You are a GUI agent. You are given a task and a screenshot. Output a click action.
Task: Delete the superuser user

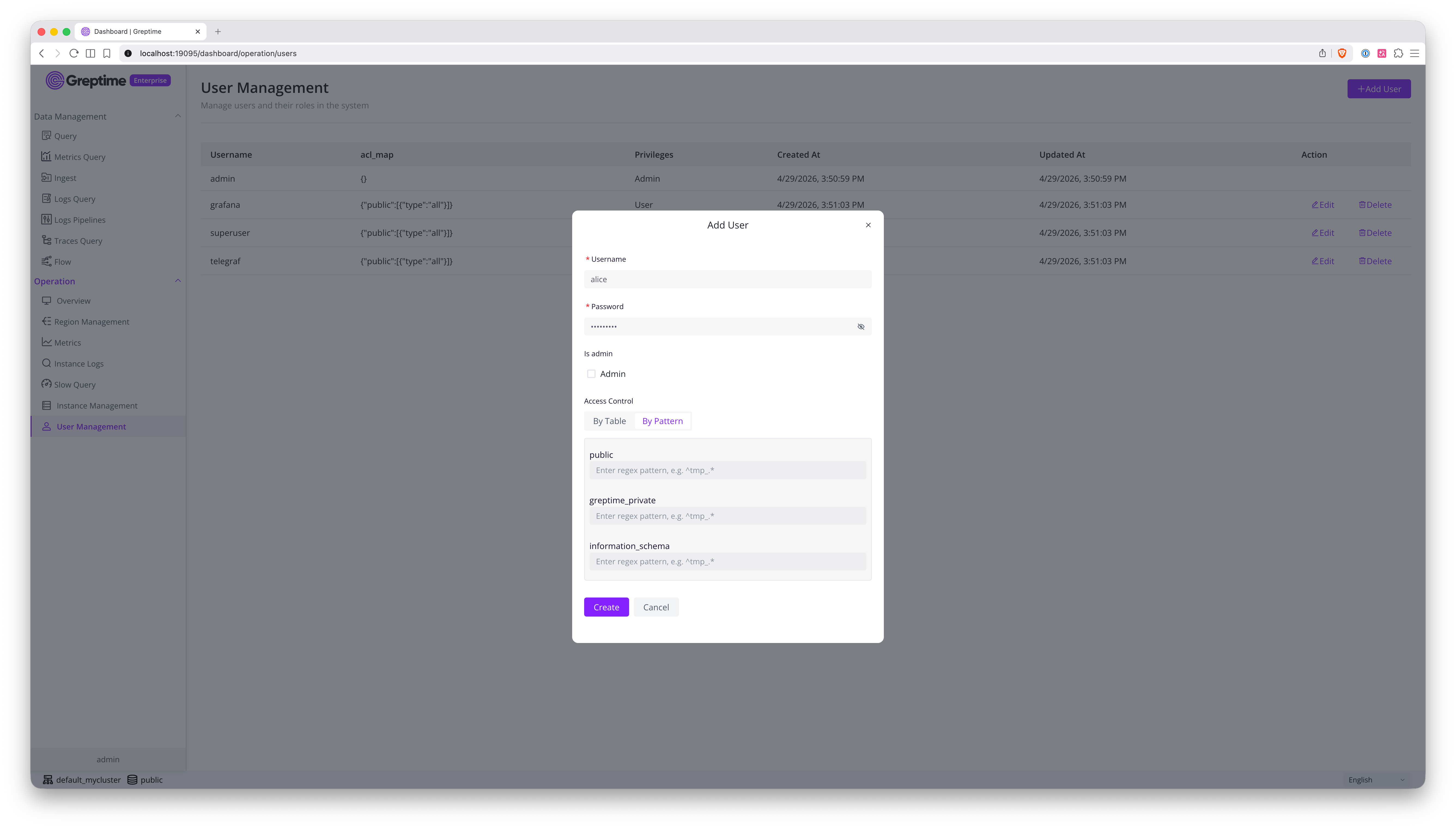[1375, 233]
